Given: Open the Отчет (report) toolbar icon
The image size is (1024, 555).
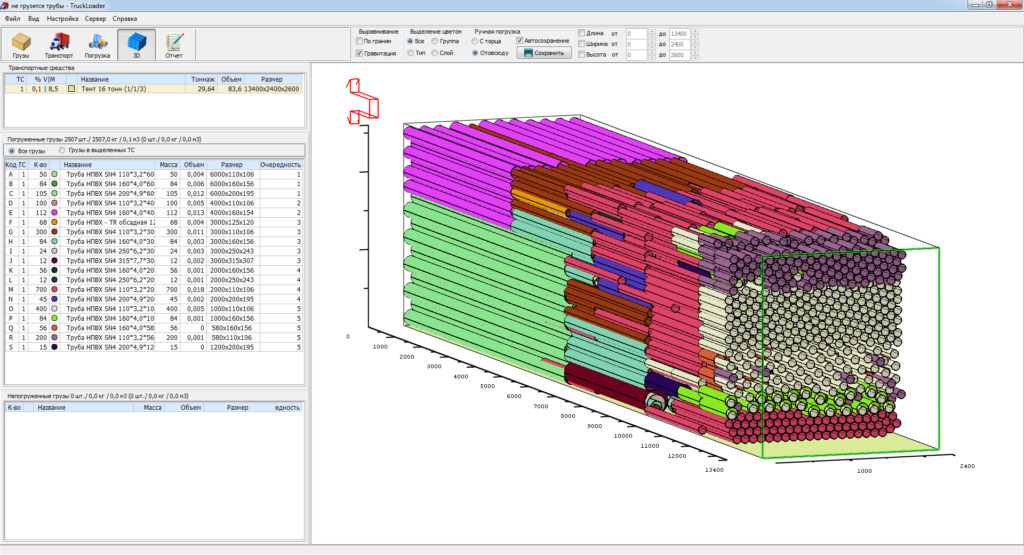Looking at the screenshot, I should coord(174,43).
